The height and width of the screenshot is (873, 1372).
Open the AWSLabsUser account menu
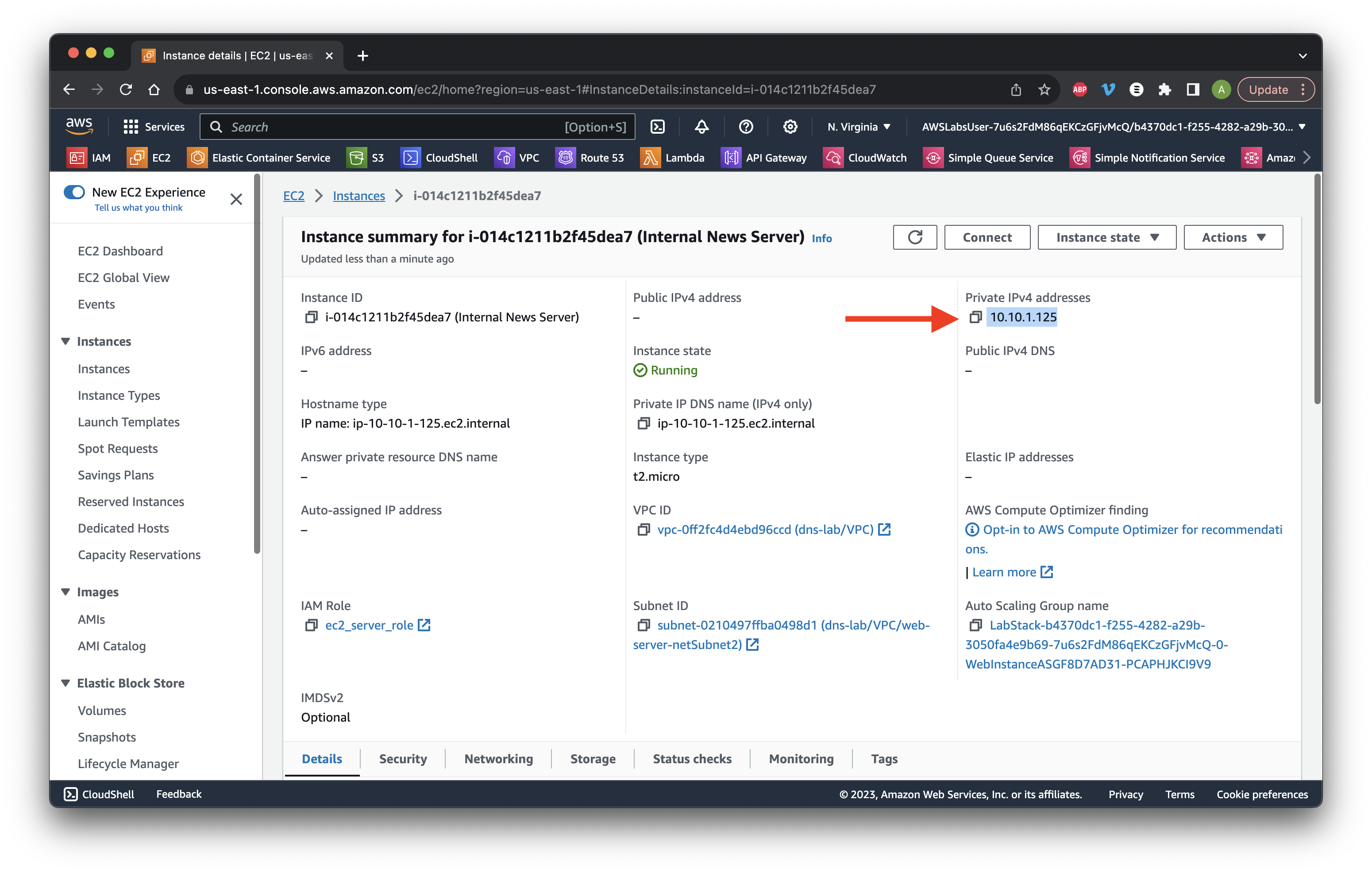pos(1114,127)
